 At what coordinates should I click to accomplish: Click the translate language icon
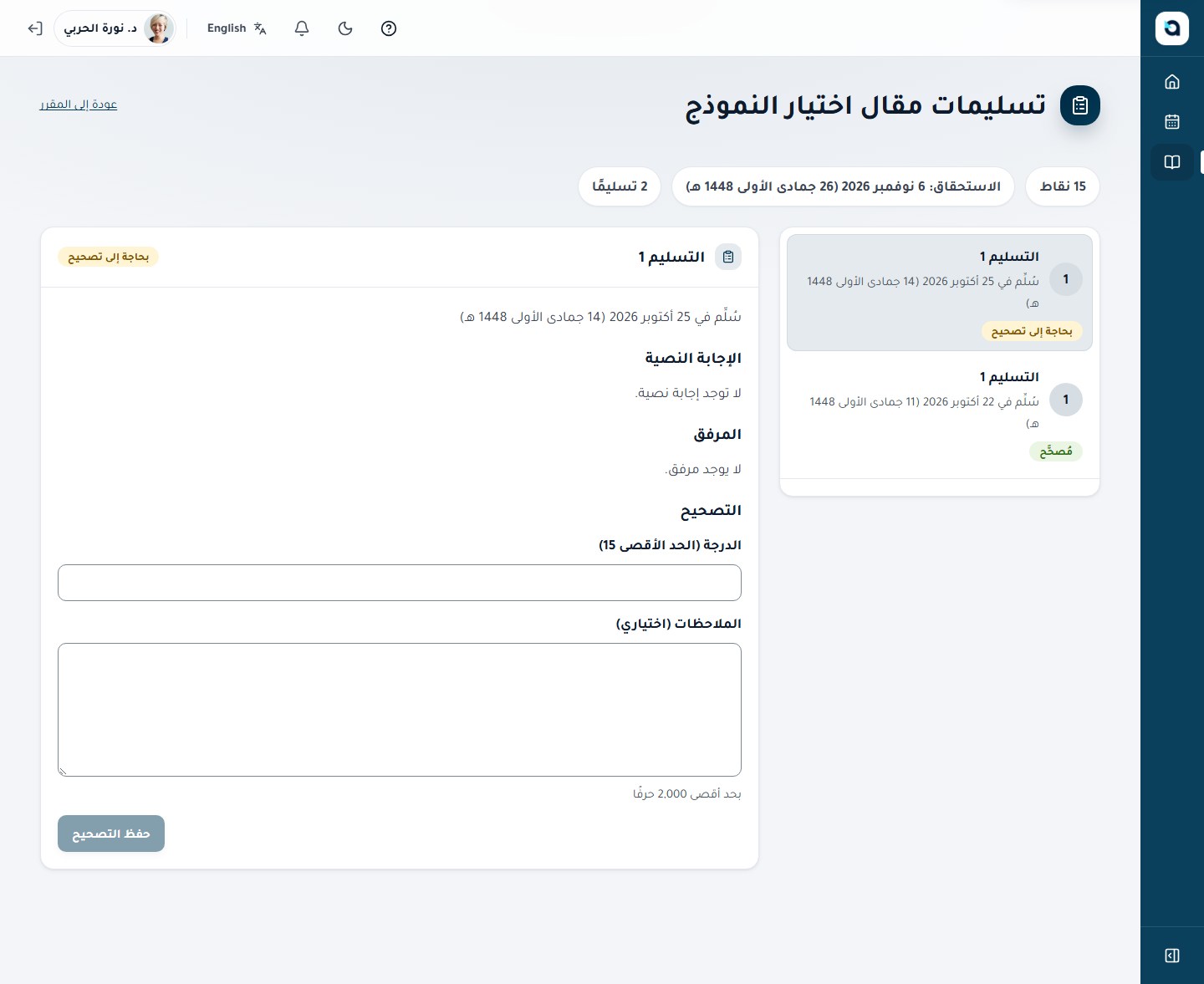[260, 28]
